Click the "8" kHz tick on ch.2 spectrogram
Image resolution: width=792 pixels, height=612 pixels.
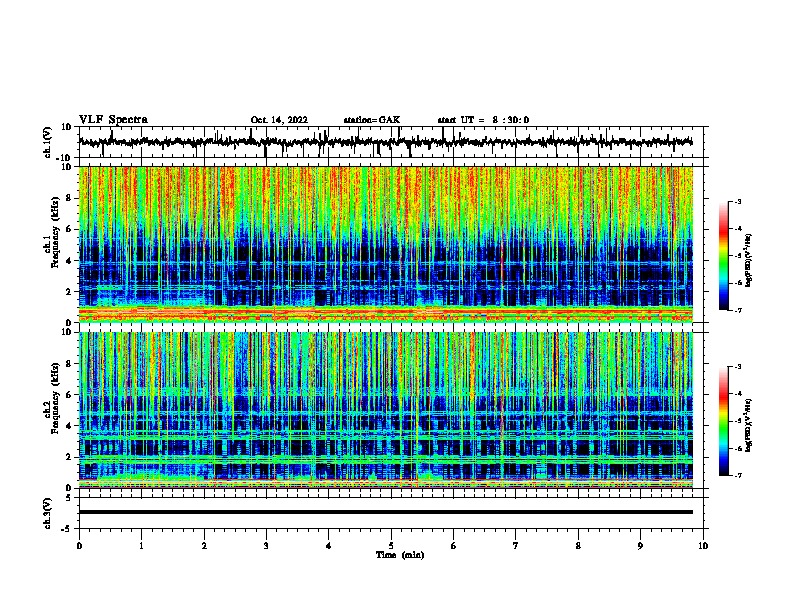pyautogui.click(x=70, y=364)
